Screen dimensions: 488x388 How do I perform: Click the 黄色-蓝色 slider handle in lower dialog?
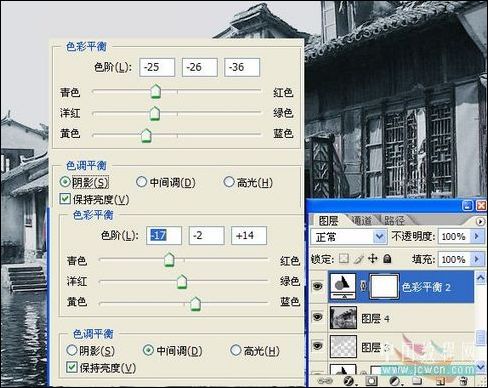tap(195, 304)
